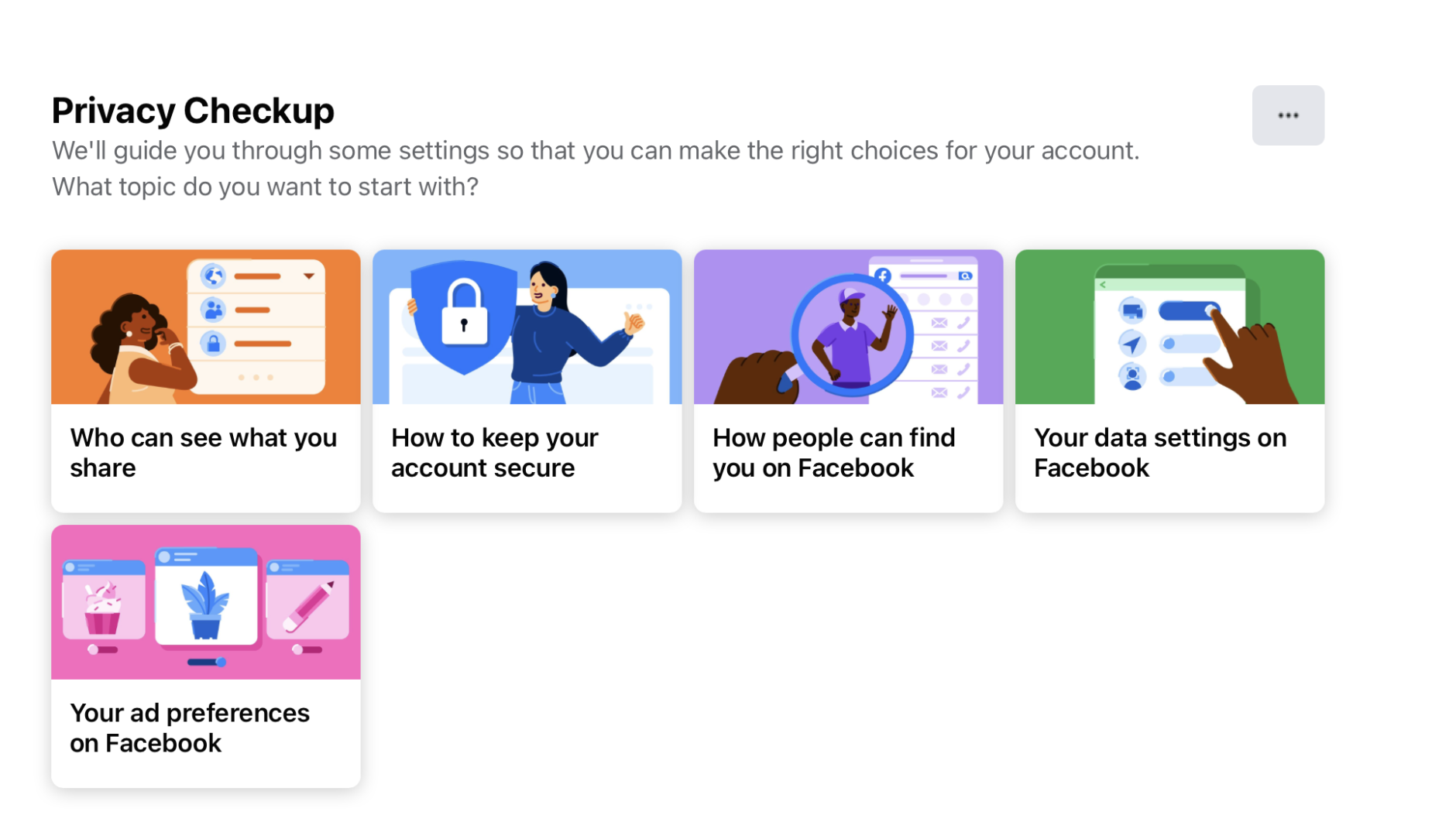Expand the audience selector dropdown in orange card

[x=310, y=276]
